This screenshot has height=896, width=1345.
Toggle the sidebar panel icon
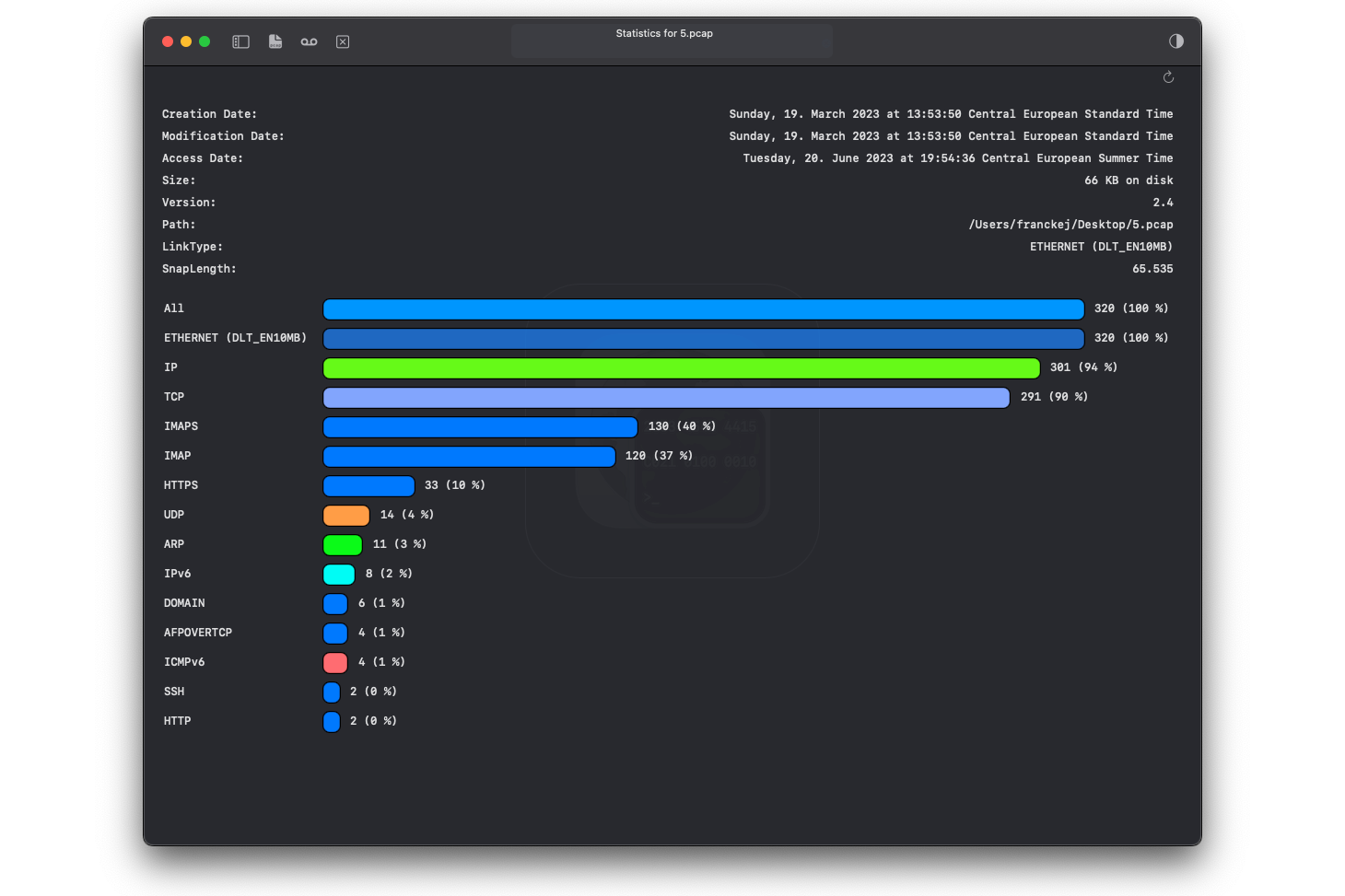coord(240,41)
